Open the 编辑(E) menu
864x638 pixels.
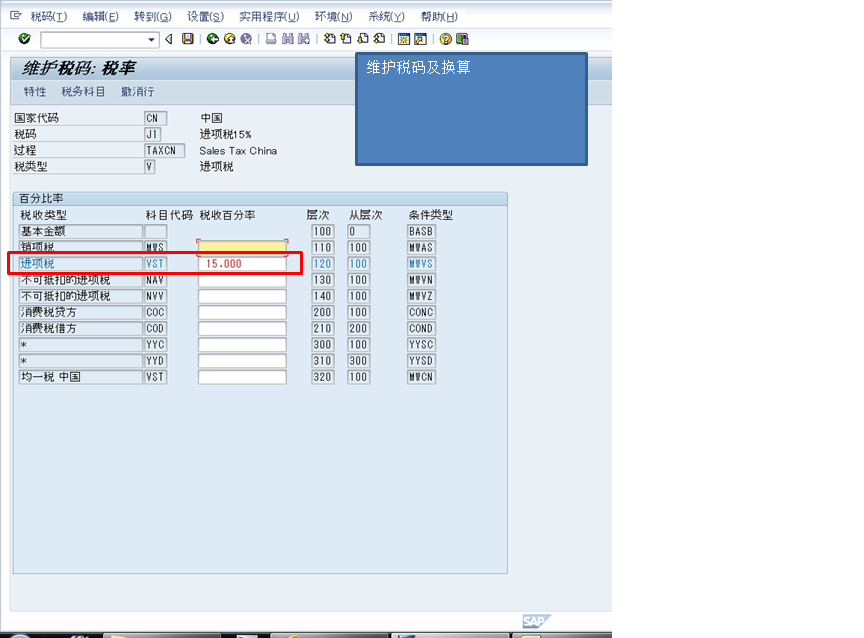pyautogui.click(x=100, y=17)
